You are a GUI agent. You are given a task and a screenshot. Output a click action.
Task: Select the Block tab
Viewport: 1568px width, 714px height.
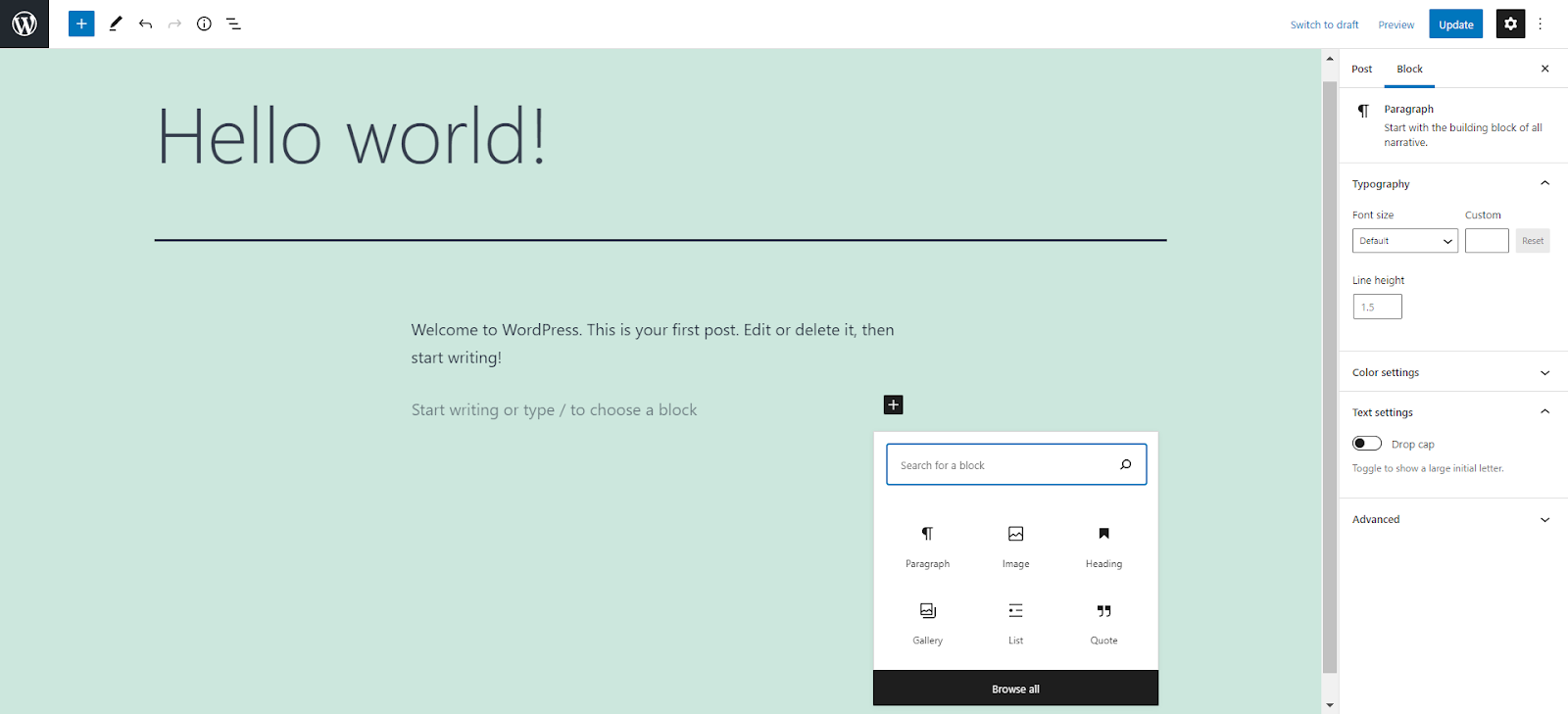(1409, 69)
